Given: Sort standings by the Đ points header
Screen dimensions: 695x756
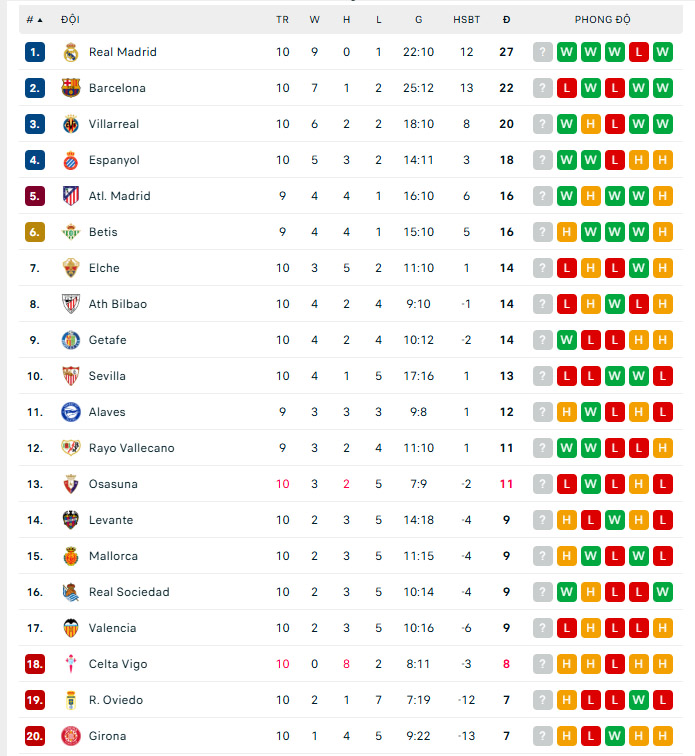Looking at the screenshot, I should (506, 20).
